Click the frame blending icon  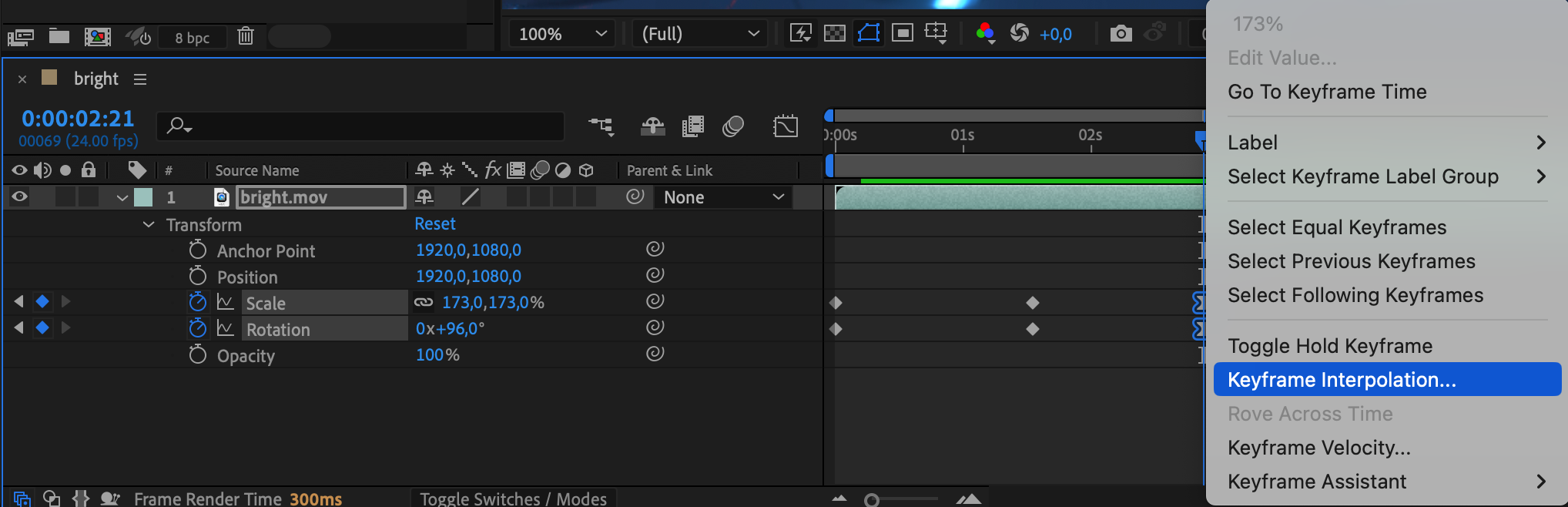(693, 126)
